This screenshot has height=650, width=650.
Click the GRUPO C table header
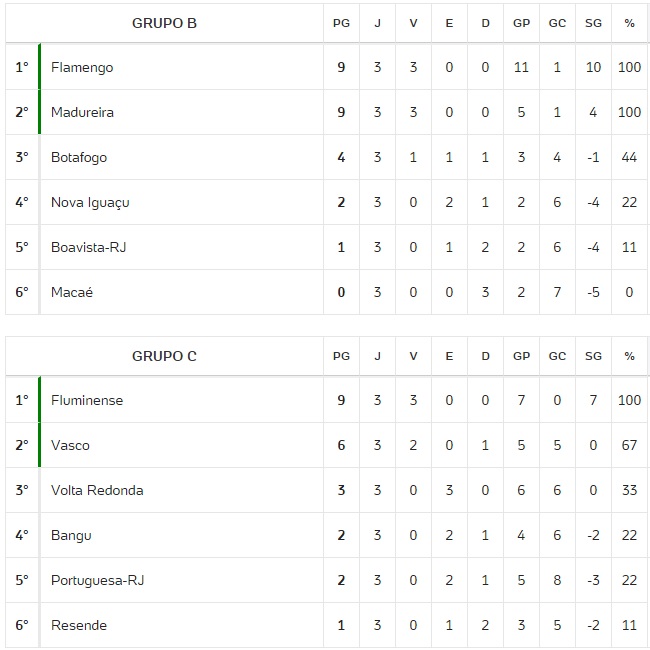pyautogui.click(x=164, y=356)
